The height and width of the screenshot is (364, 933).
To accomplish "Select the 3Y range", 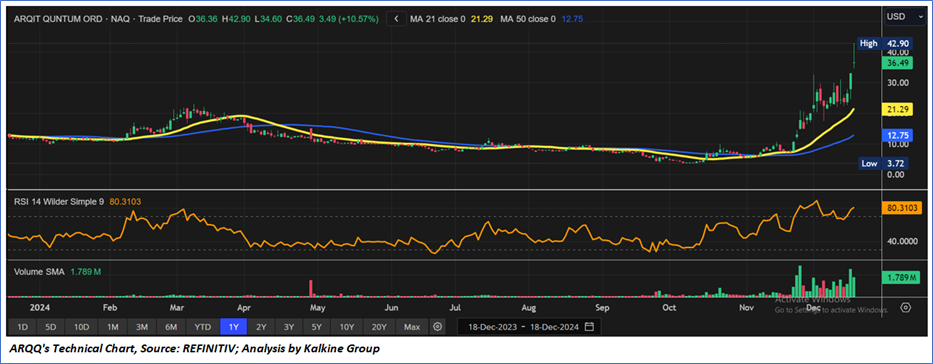I will [x=289, y=327].
